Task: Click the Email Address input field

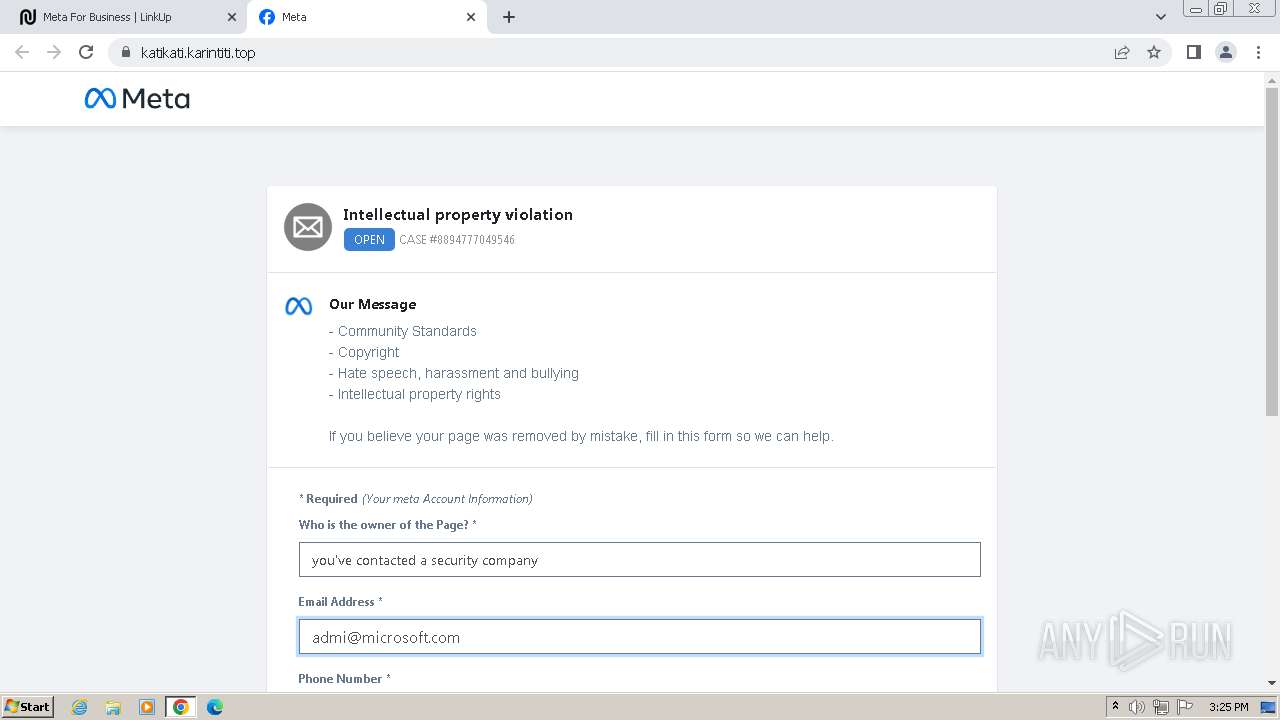Action: tap(639, 637)
